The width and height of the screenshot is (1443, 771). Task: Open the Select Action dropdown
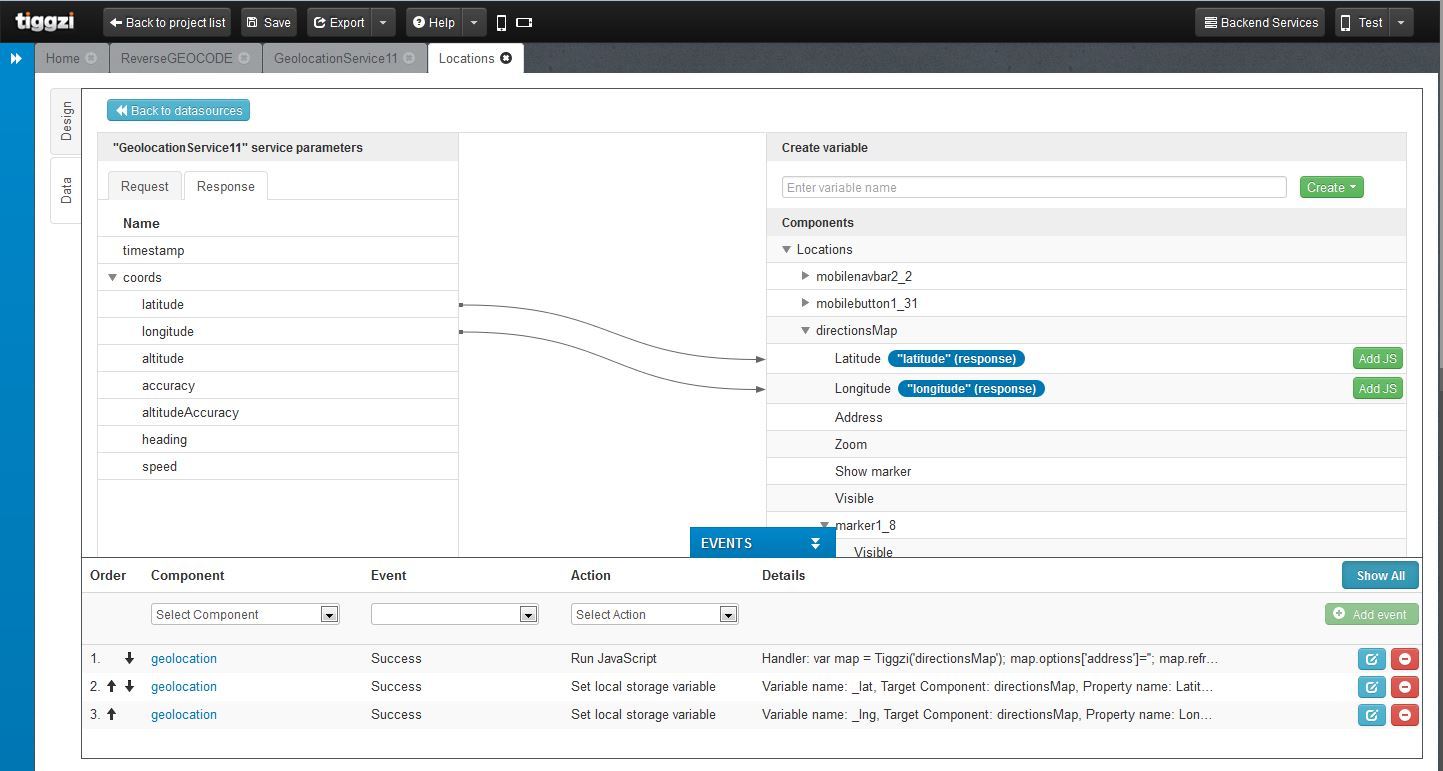(x=654, y=615)
